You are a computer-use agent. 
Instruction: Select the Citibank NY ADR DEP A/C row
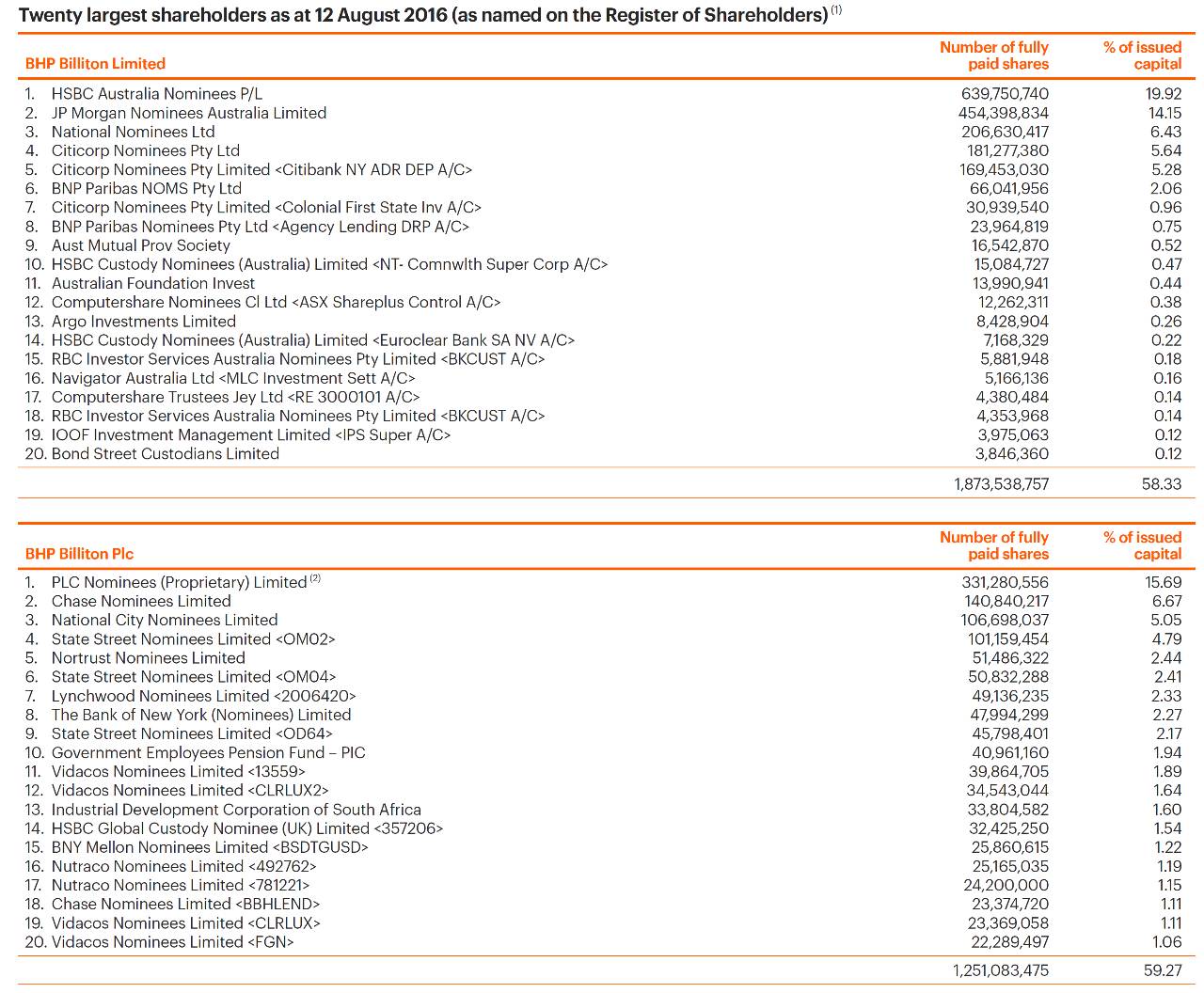[261, 169]
